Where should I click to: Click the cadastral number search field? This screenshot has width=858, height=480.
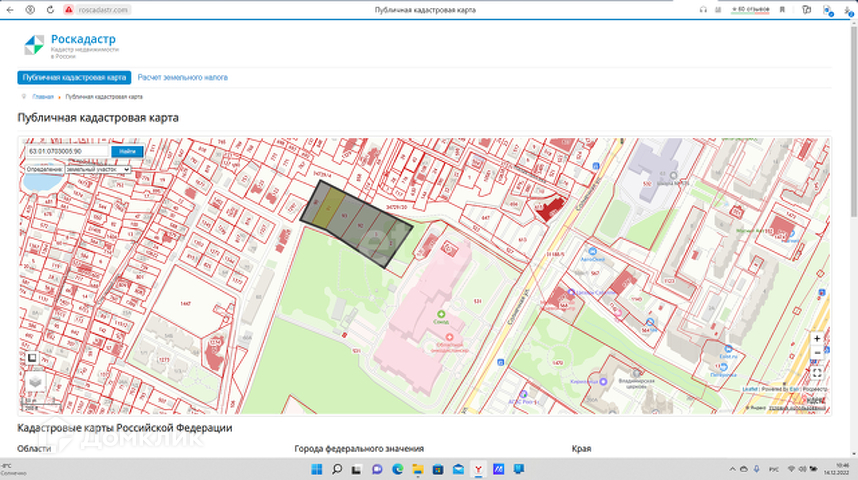pyautogui.click(x=66, y=151)
